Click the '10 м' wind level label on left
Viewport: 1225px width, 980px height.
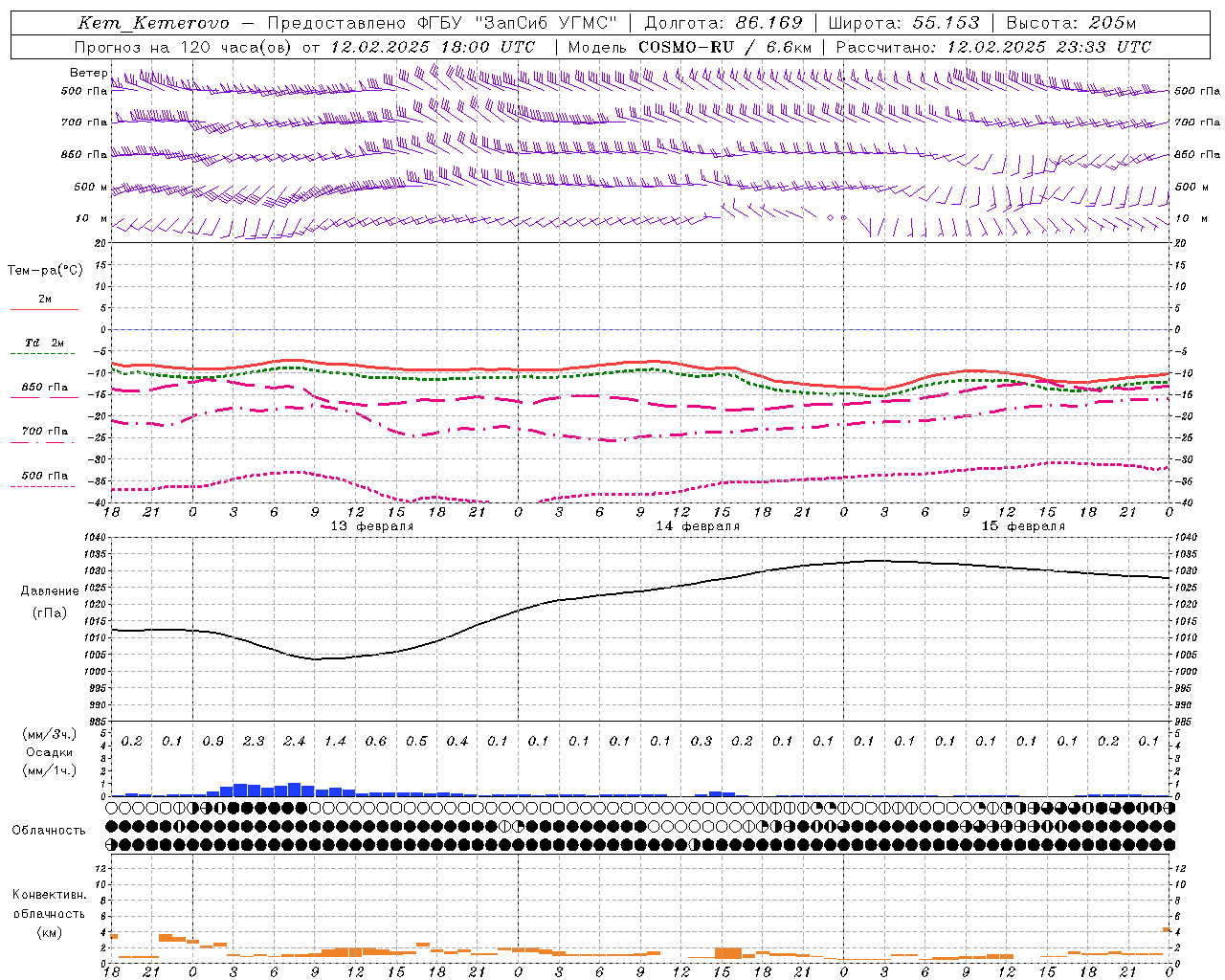tap(92, 219)
